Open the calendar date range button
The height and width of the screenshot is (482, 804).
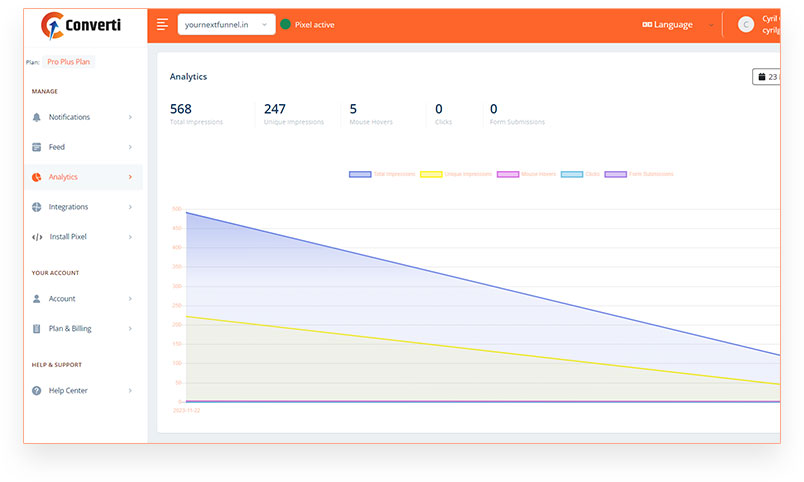click(766, 77)
